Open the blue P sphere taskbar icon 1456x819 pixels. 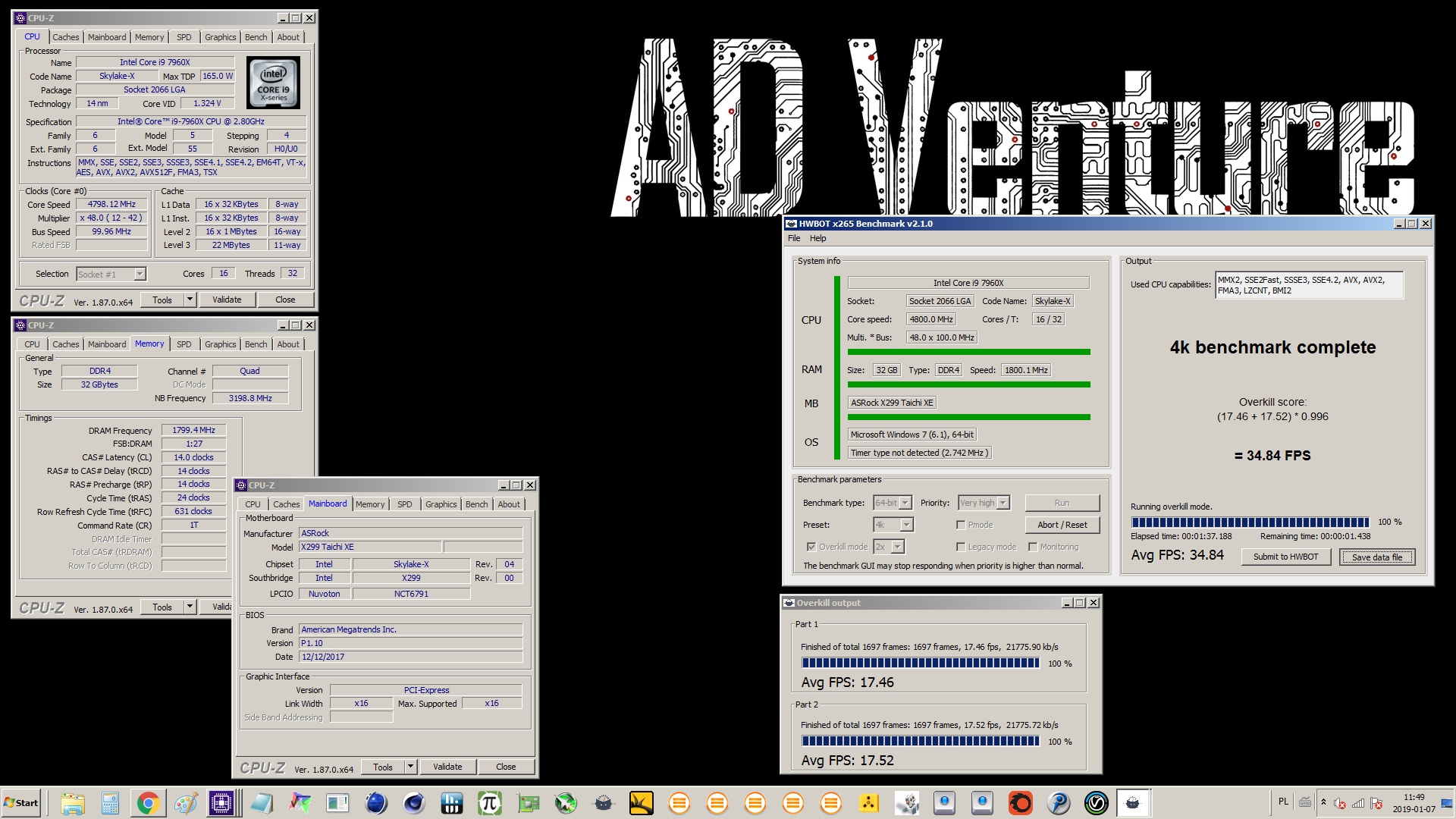pyautogui.click(x=1059, y=803)
